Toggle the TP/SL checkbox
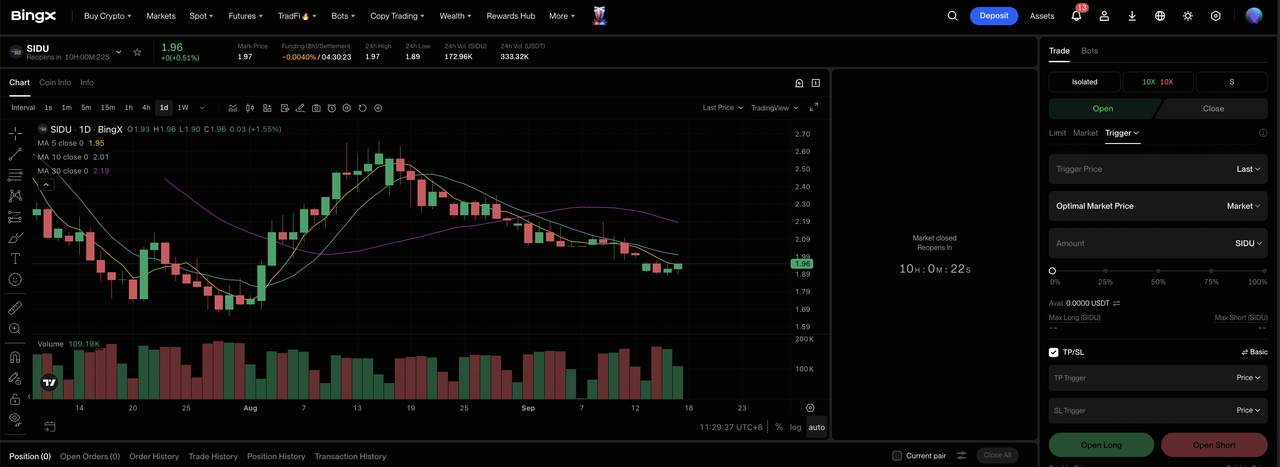This screenshot has height=467, width=1280. coord(1053,352)
